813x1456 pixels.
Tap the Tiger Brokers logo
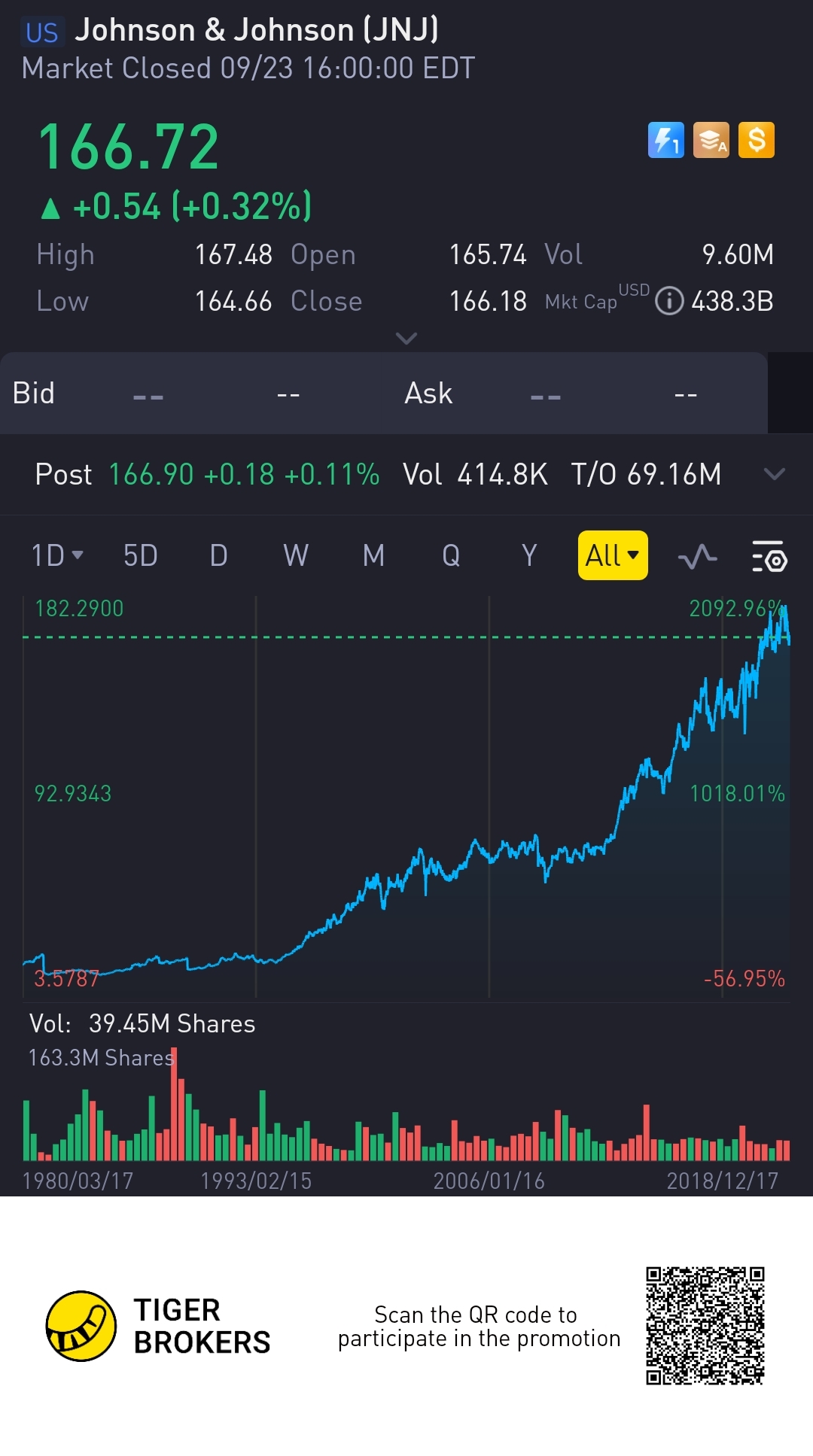pyautogui.click(x=81, y=1326)
